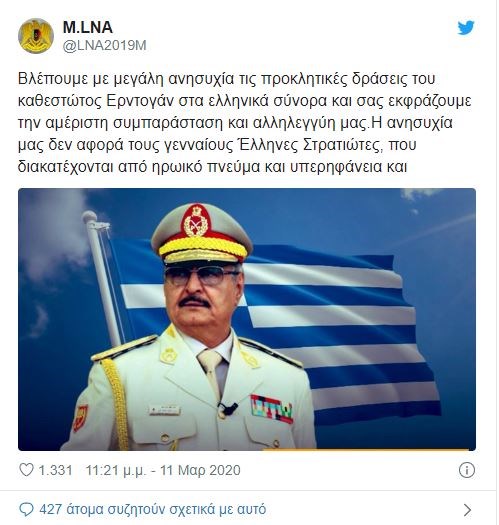Expand the conversation with the right chevron
The height and width of the screenshot is (525, 499).
pyautogui.click(x=467, y=510)
